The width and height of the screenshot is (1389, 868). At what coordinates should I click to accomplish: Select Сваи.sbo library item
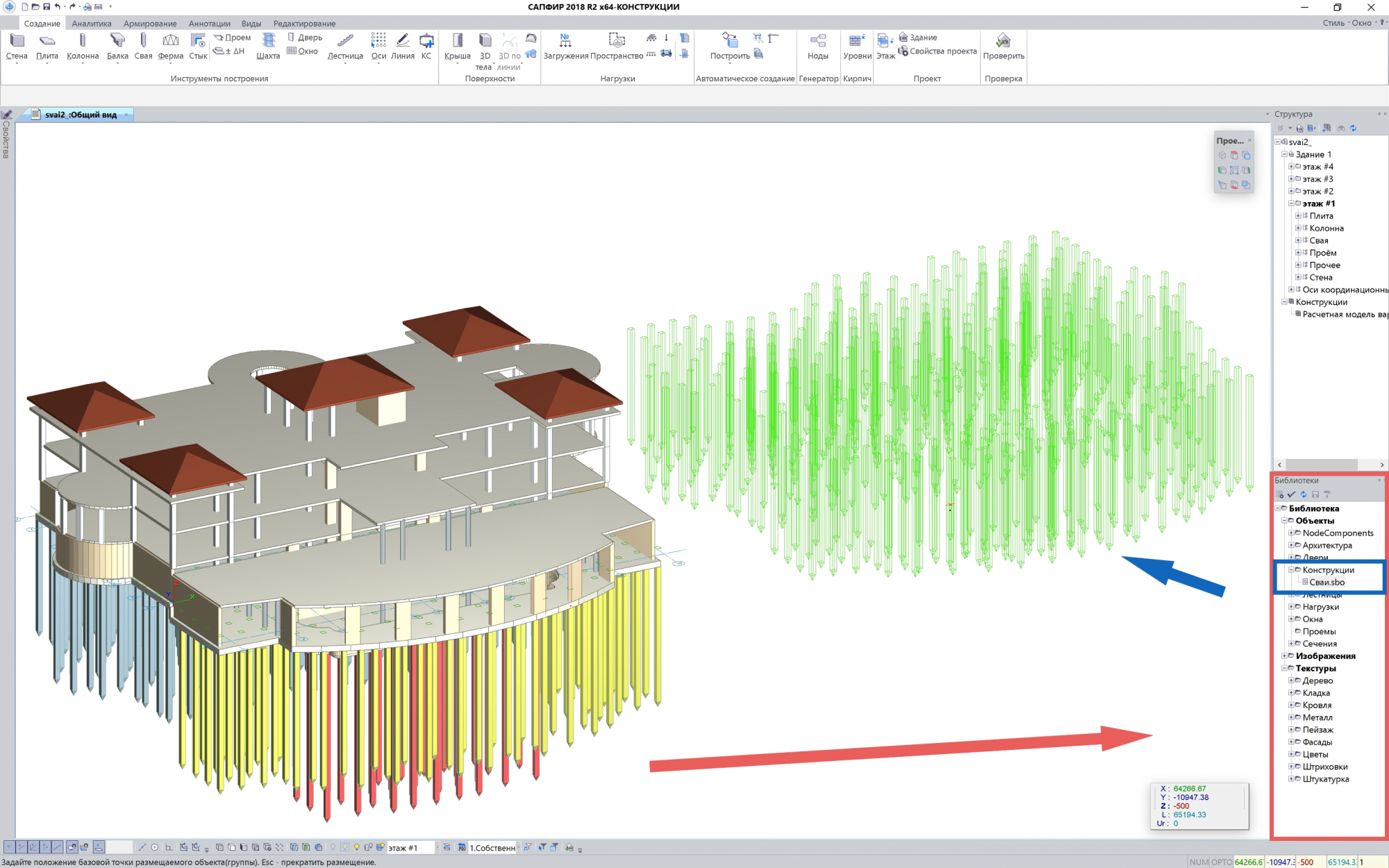pos(1326,582)
